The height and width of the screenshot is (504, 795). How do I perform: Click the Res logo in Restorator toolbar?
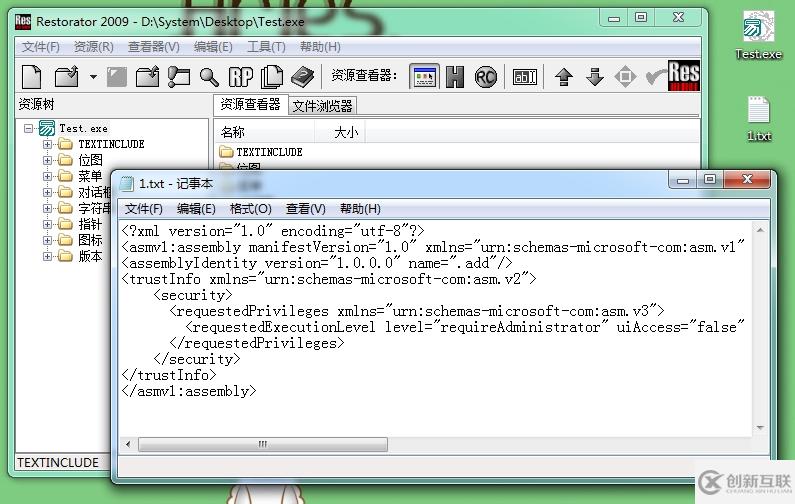tap(683, 76)
